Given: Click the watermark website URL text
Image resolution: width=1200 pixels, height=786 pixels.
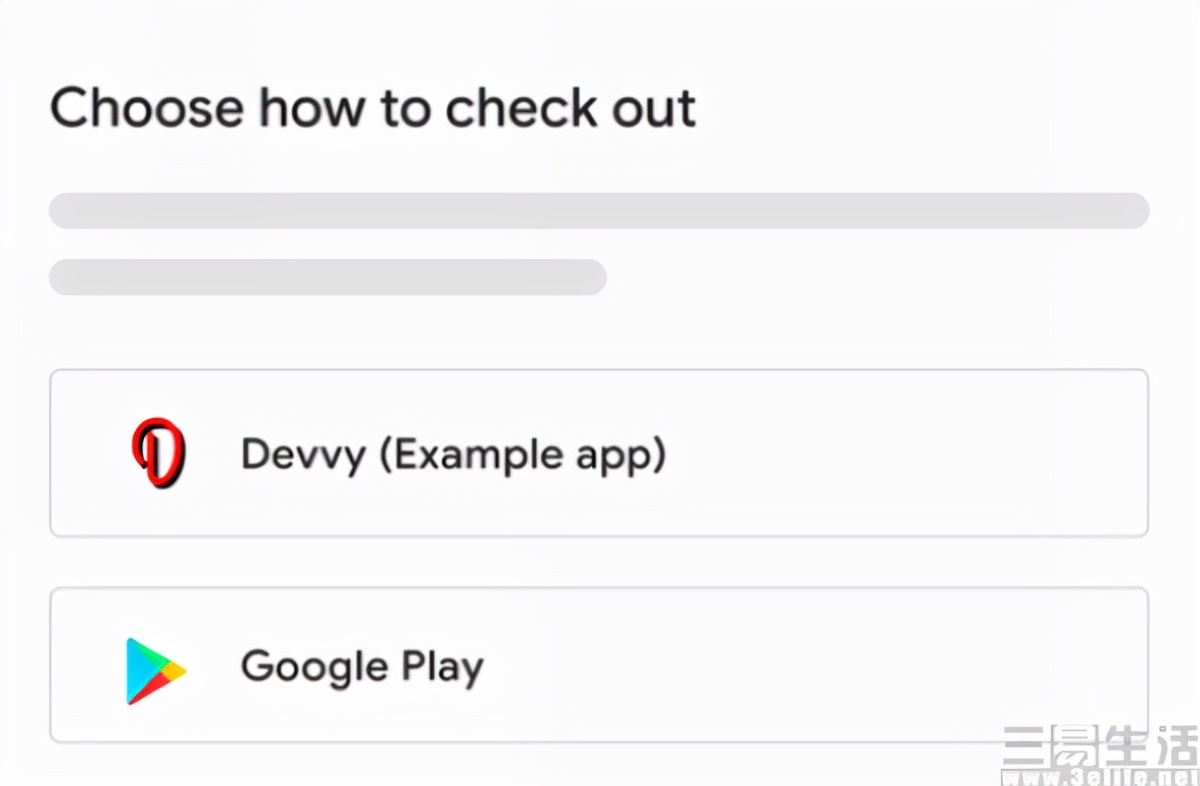Looking at the screenshot, I should tap(1100, 777).
